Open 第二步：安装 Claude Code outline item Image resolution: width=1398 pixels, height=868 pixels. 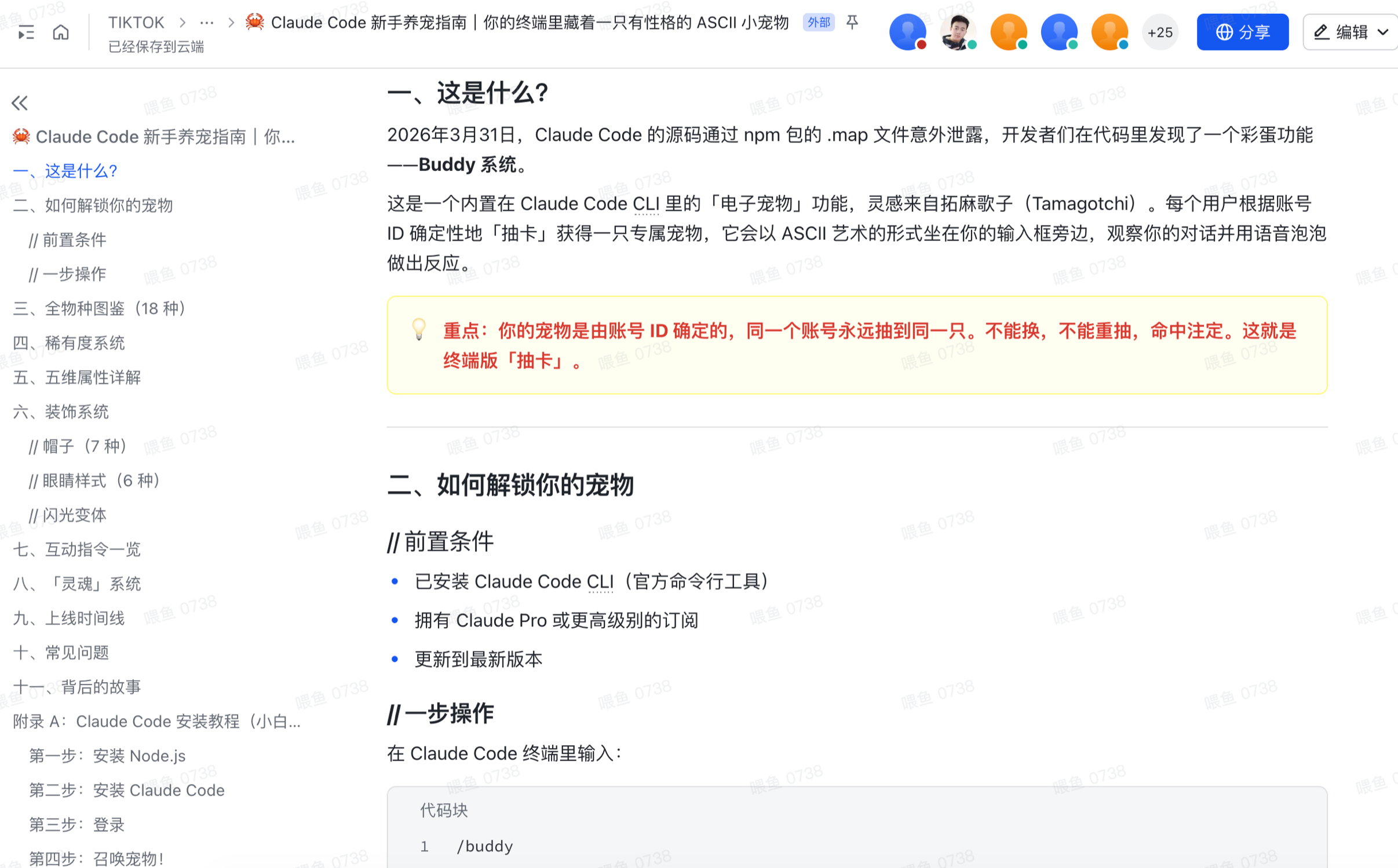click(127, 790)
